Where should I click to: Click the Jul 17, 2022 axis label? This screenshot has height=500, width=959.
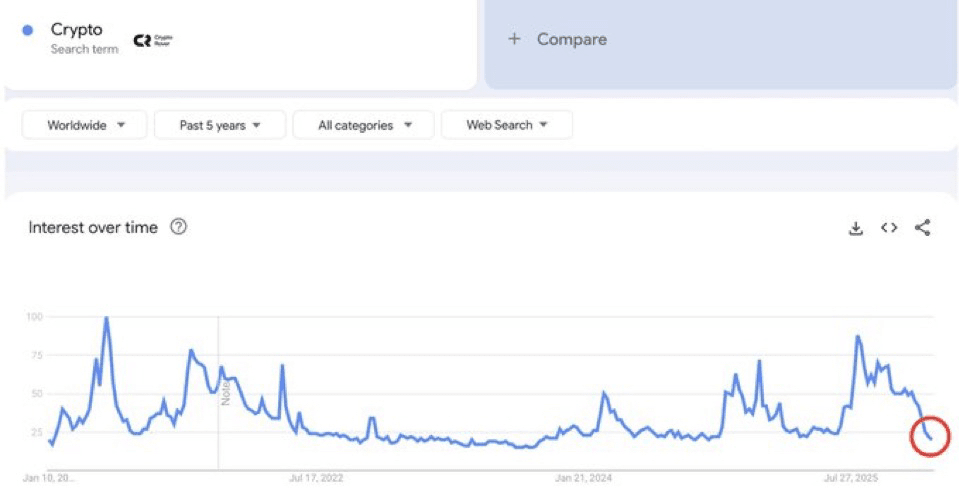[316, 478]
